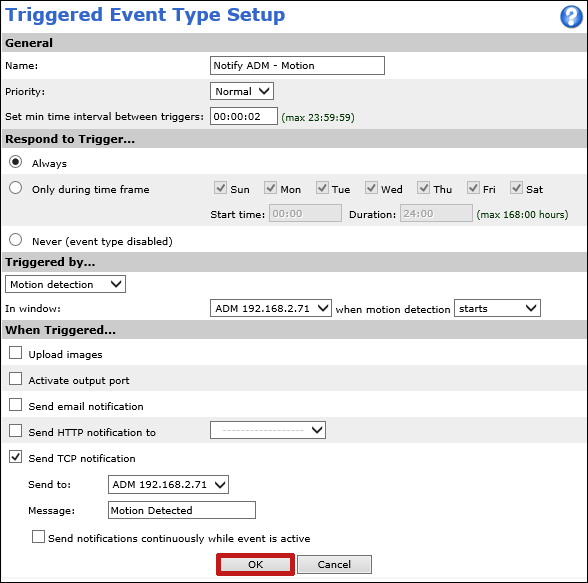
Task: Open the Priority Normal dropdown
Action: click(242, 91)
